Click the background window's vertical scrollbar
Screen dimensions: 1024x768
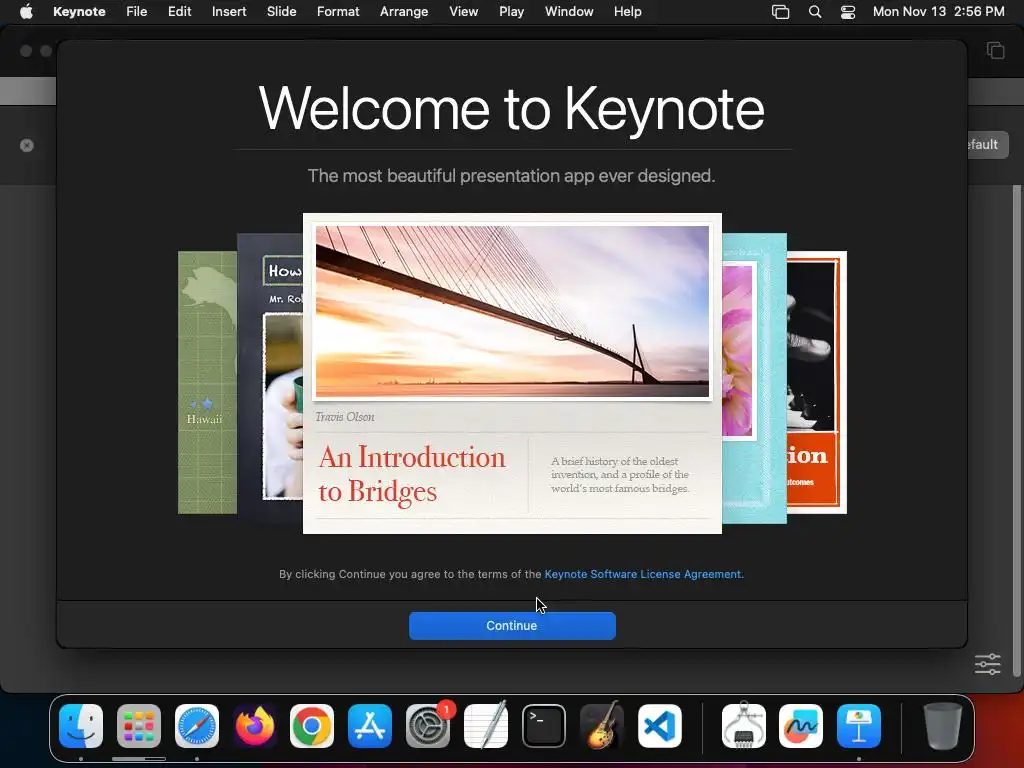pyautogui.click(x=1016, y=431)
